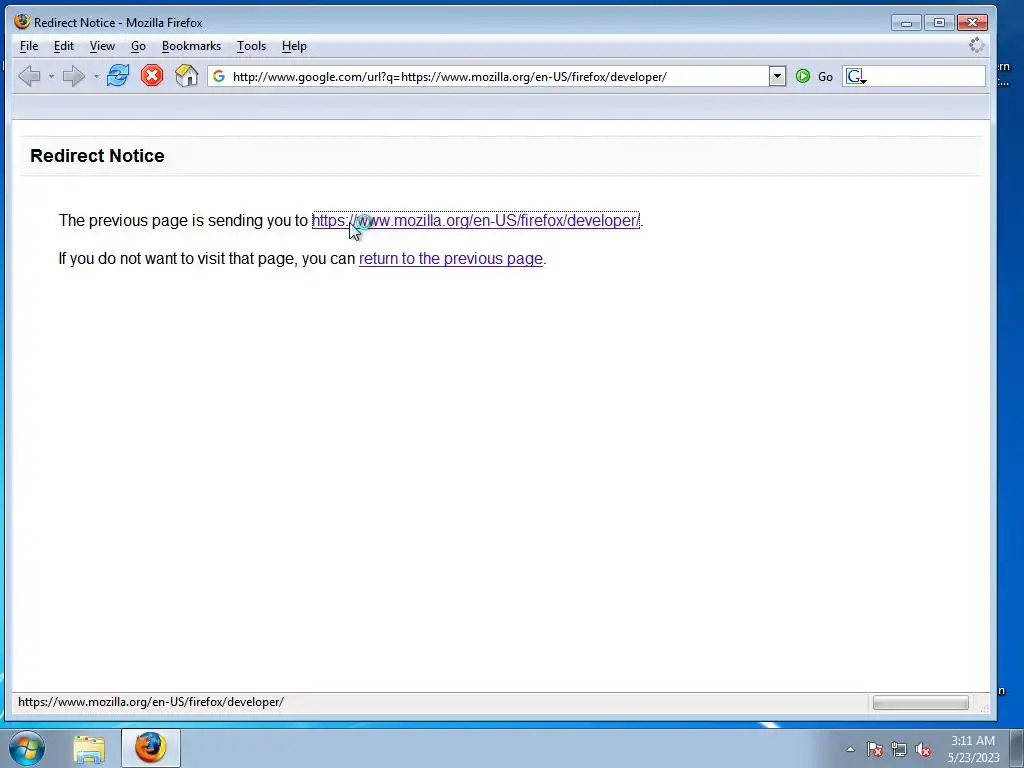
Task: Reload the current page
Action: 118,76
